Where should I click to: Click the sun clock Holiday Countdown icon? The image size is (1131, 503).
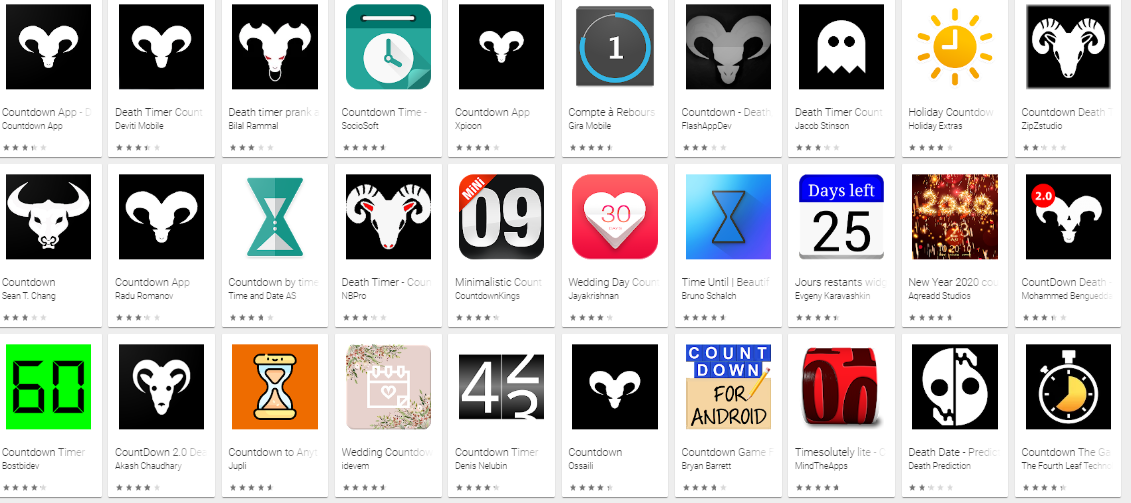954,47
